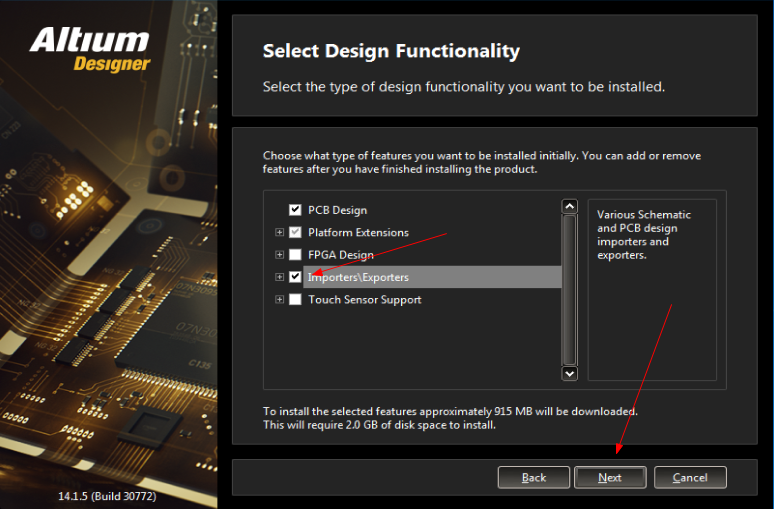
Task: Expand the Importers\Exporters tree node
Action: coord(280,277)
